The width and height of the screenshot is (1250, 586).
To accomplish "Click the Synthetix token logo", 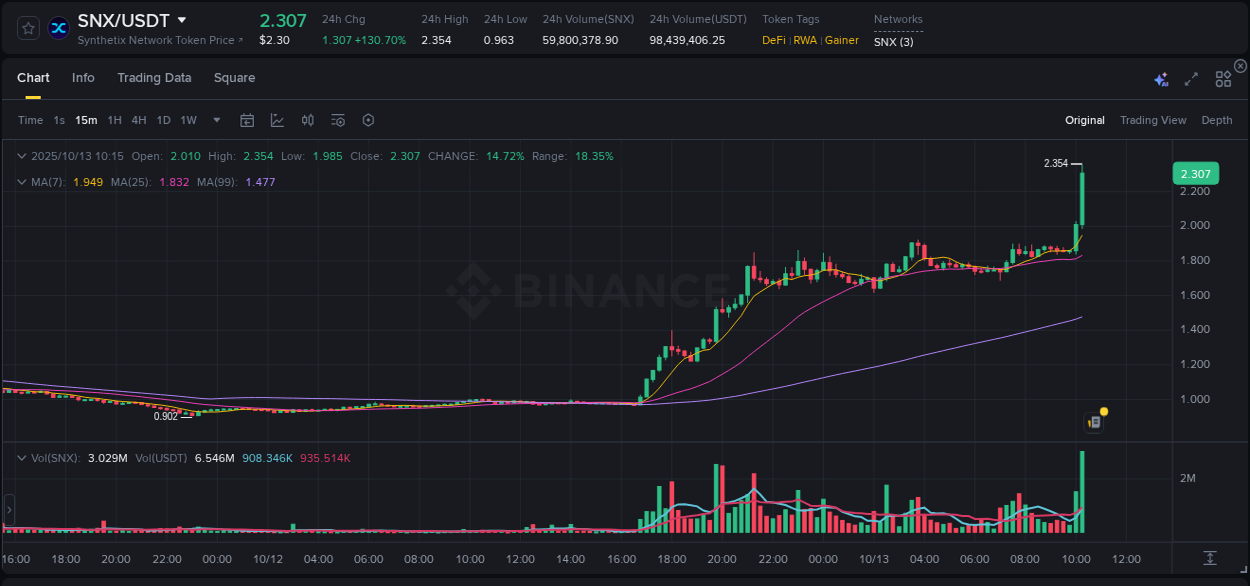I will pyautogui.click(x=57, y=27).
